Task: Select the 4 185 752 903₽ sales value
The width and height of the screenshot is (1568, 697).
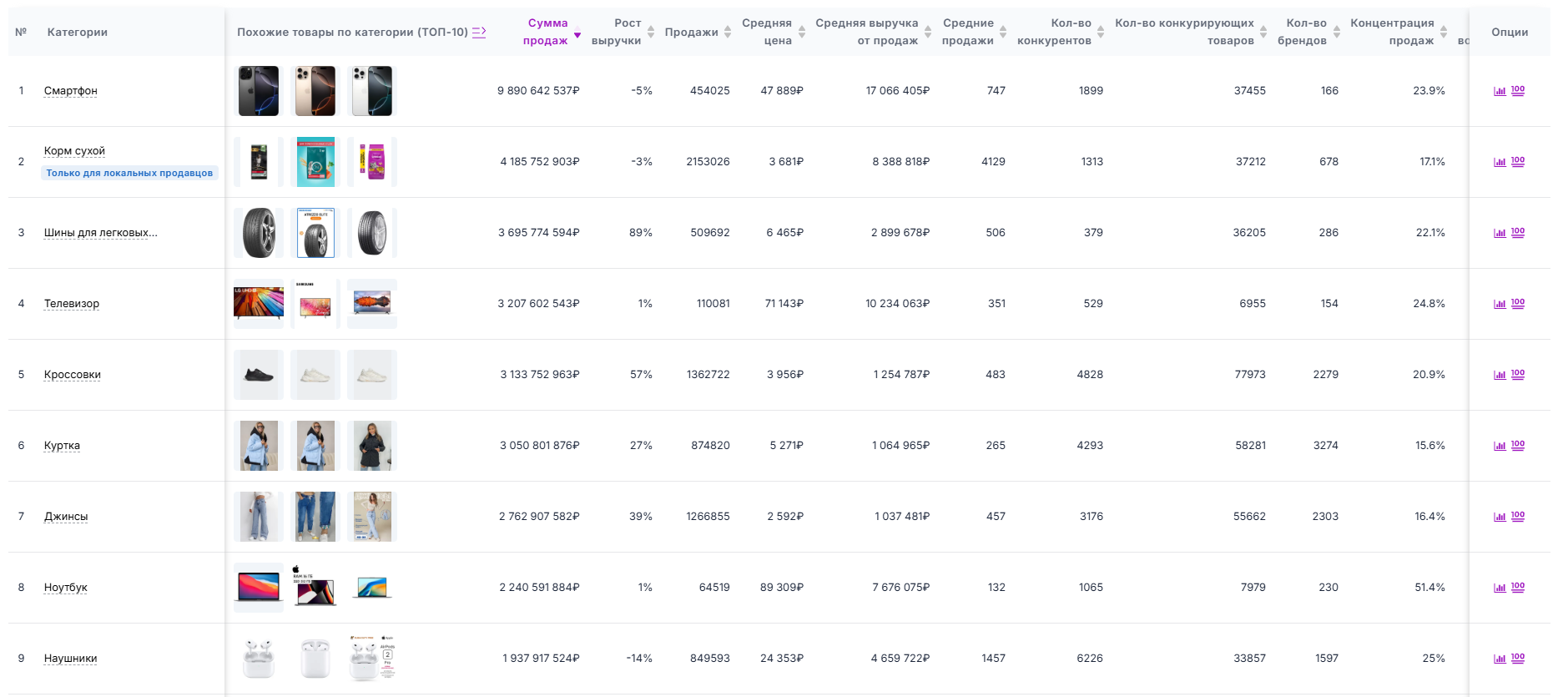Action: point(540,162)
